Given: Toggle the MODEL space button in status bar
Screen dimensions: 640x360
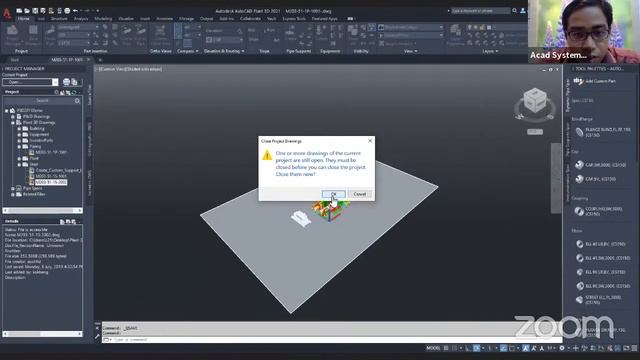Looking at the screenshot, I should 433,348.
